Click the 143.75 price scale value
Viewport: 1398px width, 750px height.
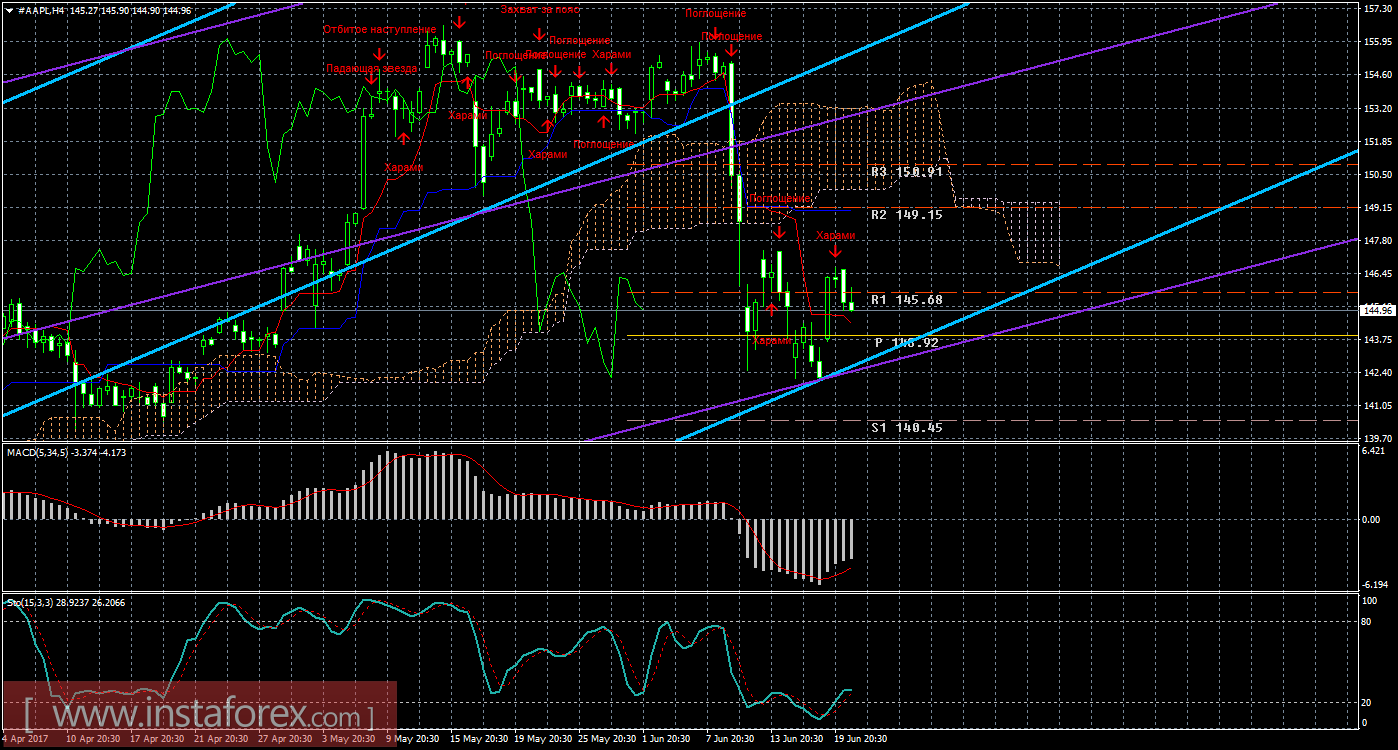[1378, 339]
